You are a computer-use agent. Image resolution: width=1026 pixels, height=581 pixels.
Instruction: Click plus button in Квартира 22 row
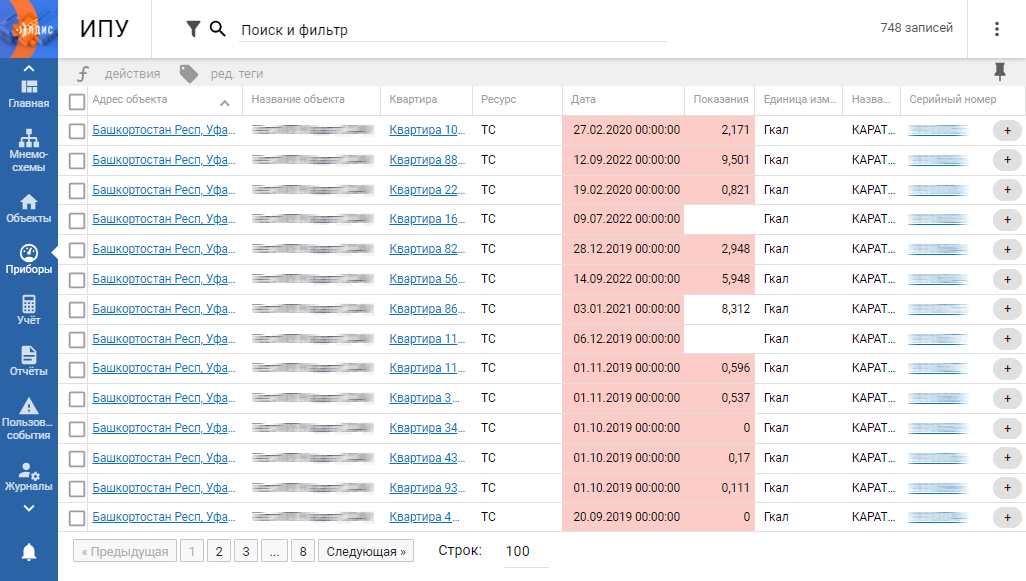point(1008,190)
